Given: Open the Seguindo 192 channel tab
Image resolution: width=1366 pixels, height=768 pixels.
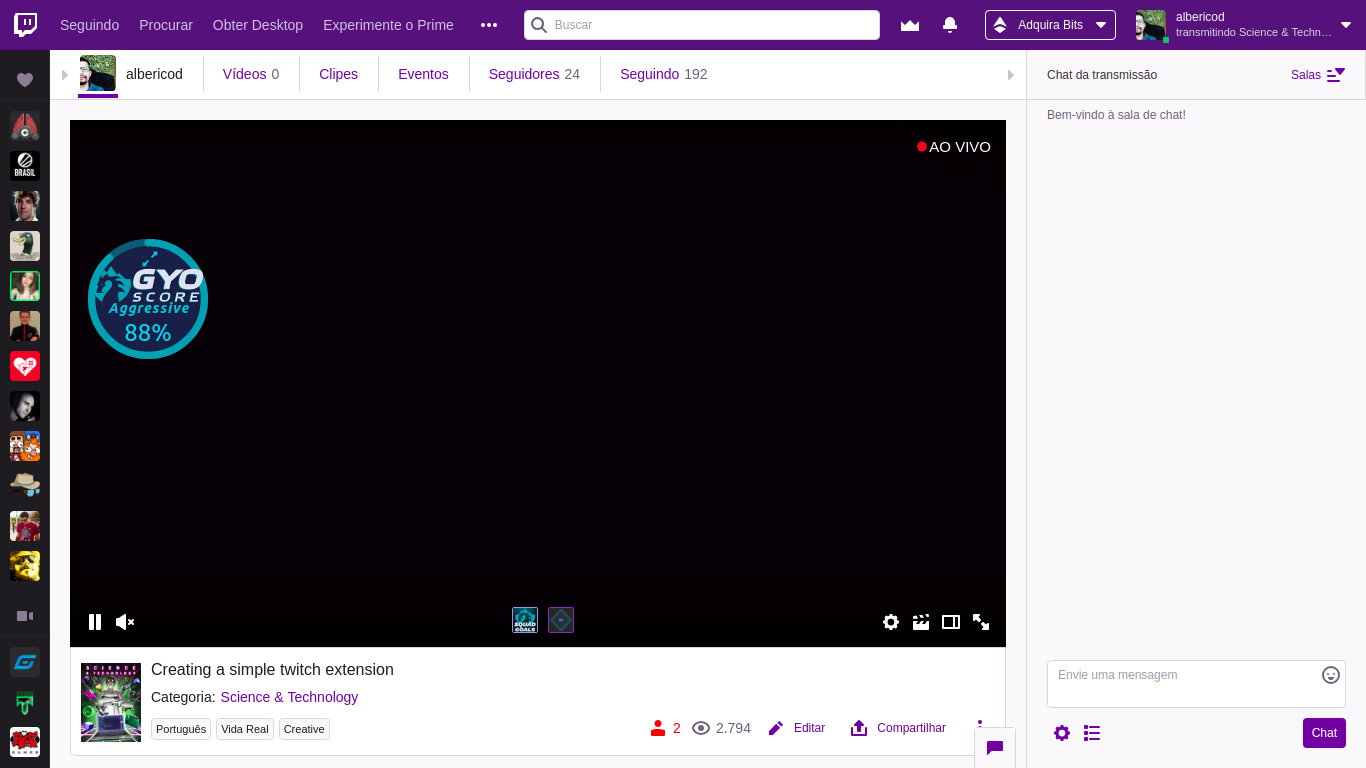Looking at the screenshot, I should (x=663, y=74).
